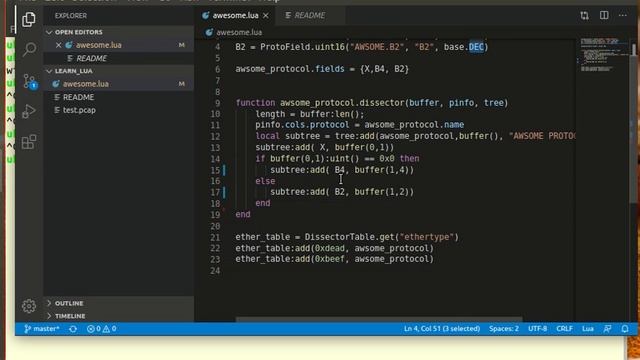Select the Lua language mode
Screen dimensions: 640x360
point(587,329)
